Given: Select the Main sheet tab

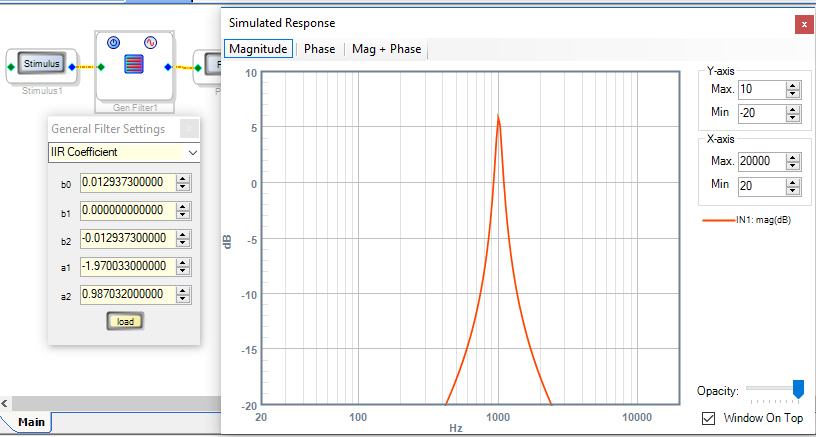Looking at the screenshot, I should click(31, 422).
